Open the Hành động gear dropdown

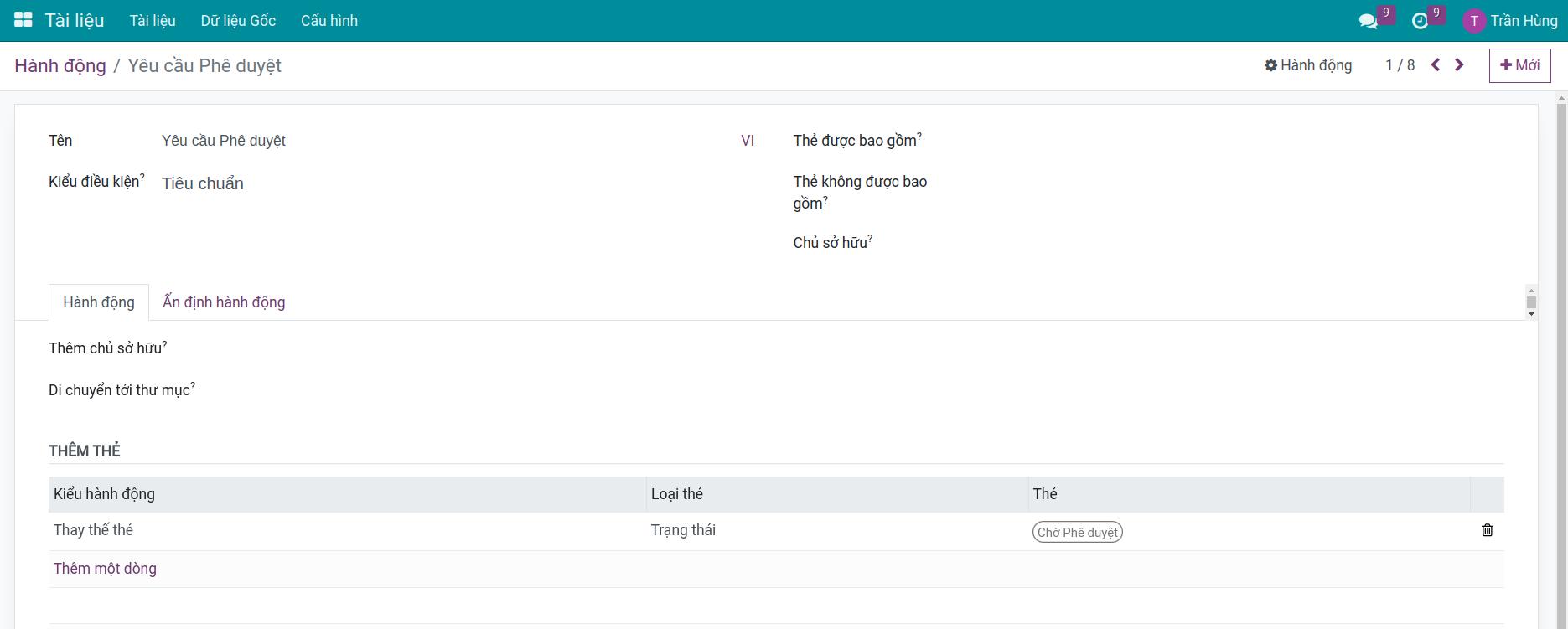pyautogui.click(x=1308, y=65)
